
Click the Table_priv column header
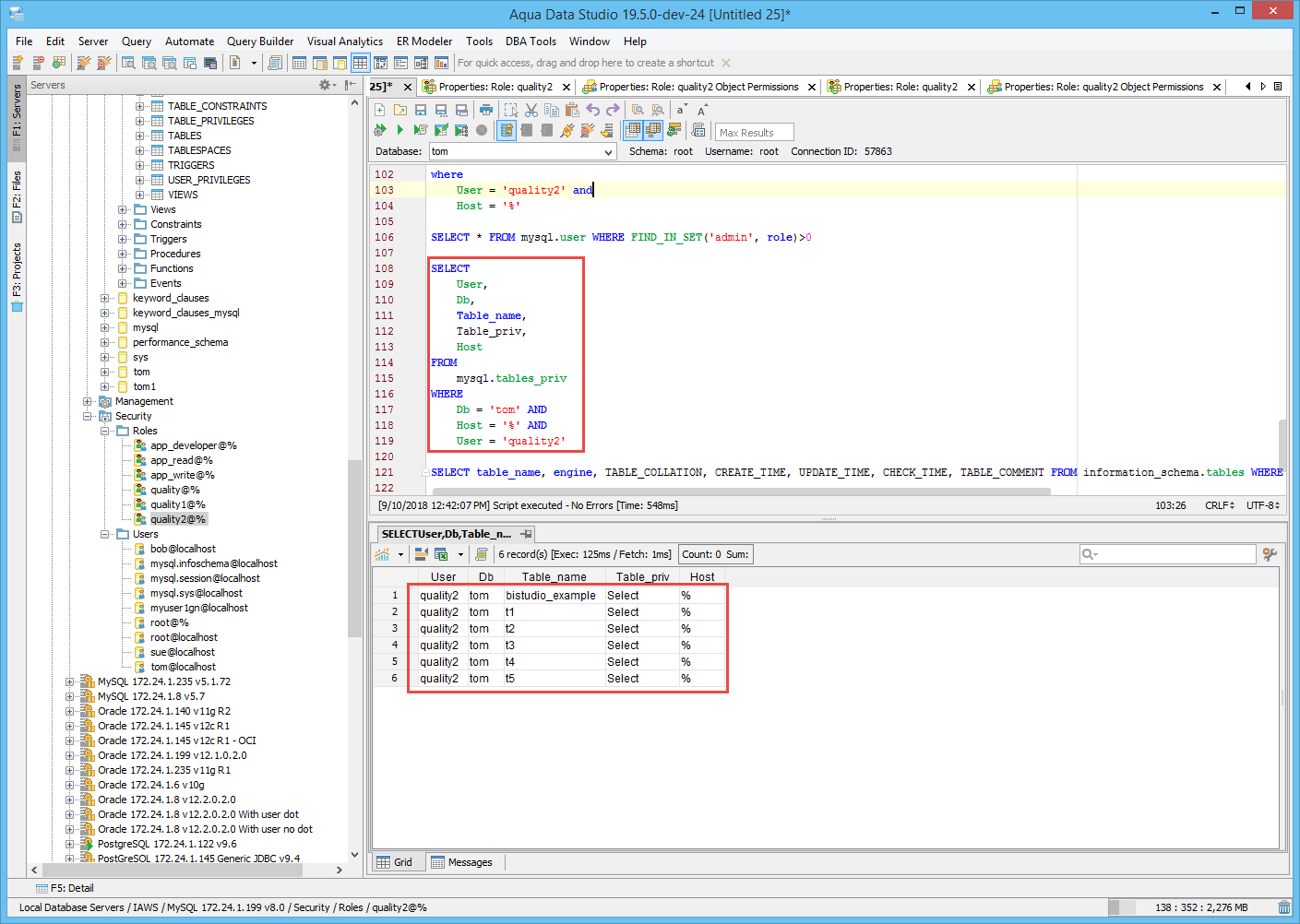click(642, 577)
